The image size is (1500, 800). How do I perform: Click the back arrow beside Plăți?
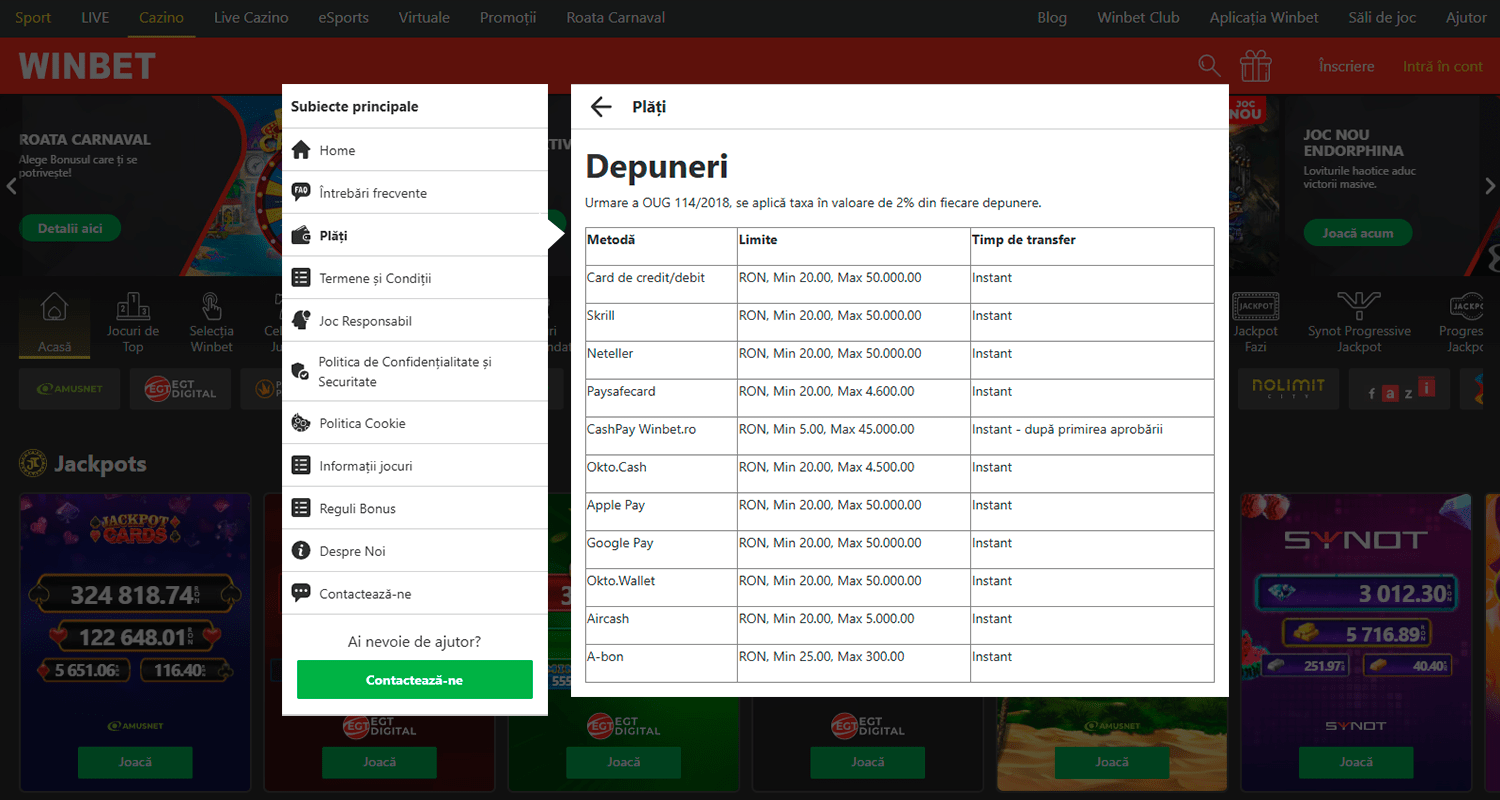(600, 107)
